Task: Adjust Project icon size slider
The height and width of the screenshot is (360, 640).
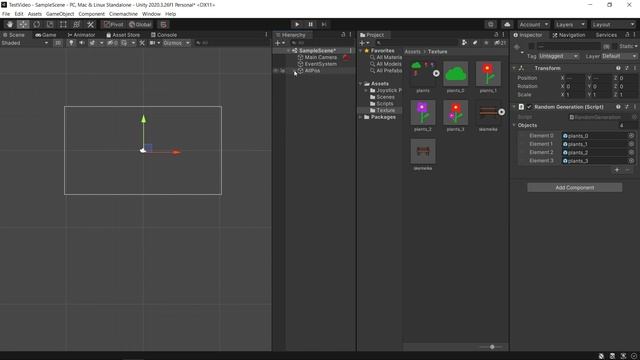Action: click(492, 347)
